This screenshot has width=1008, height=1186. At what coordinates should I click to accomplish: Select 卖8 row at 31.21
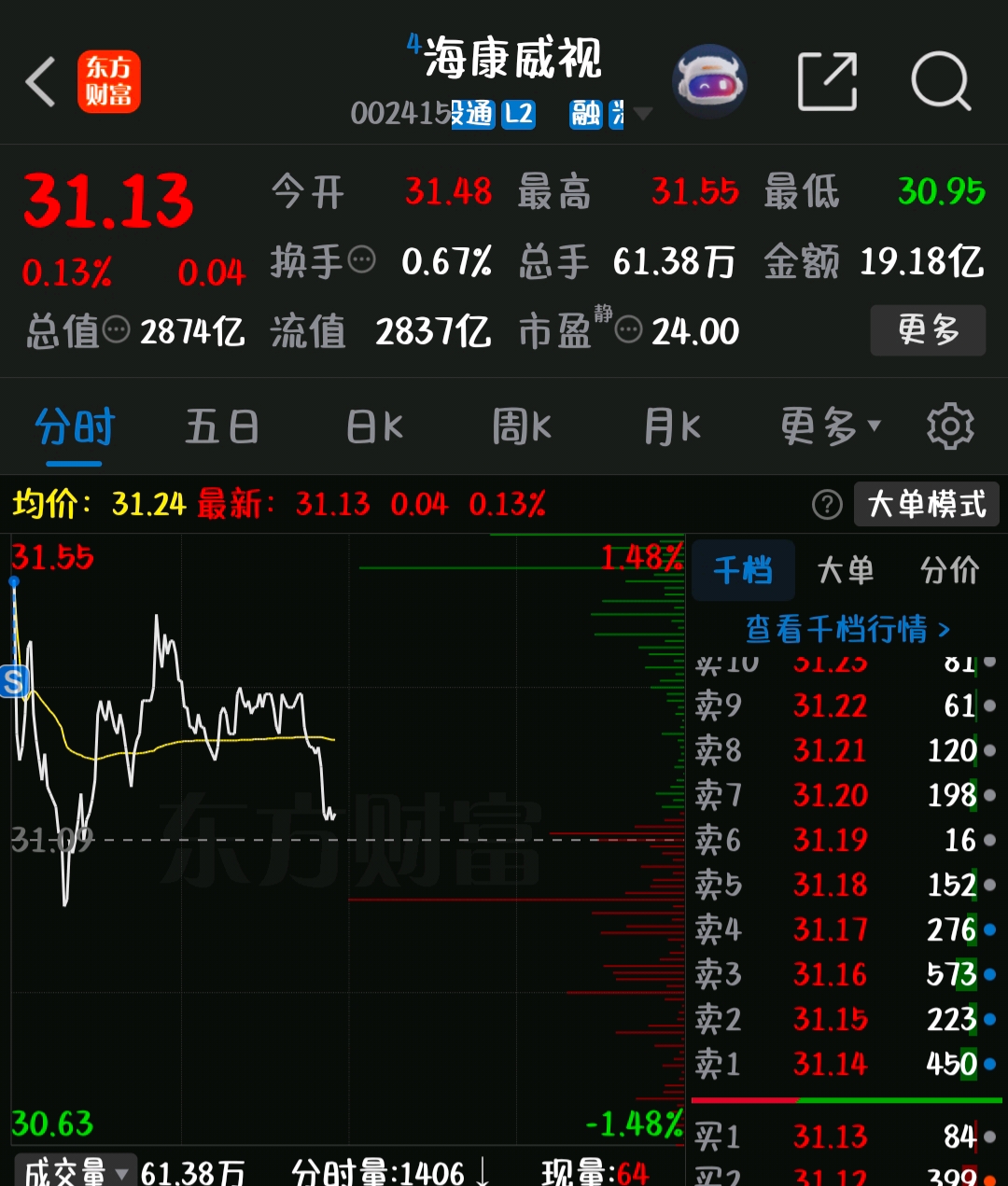click(x=847, y=750)
